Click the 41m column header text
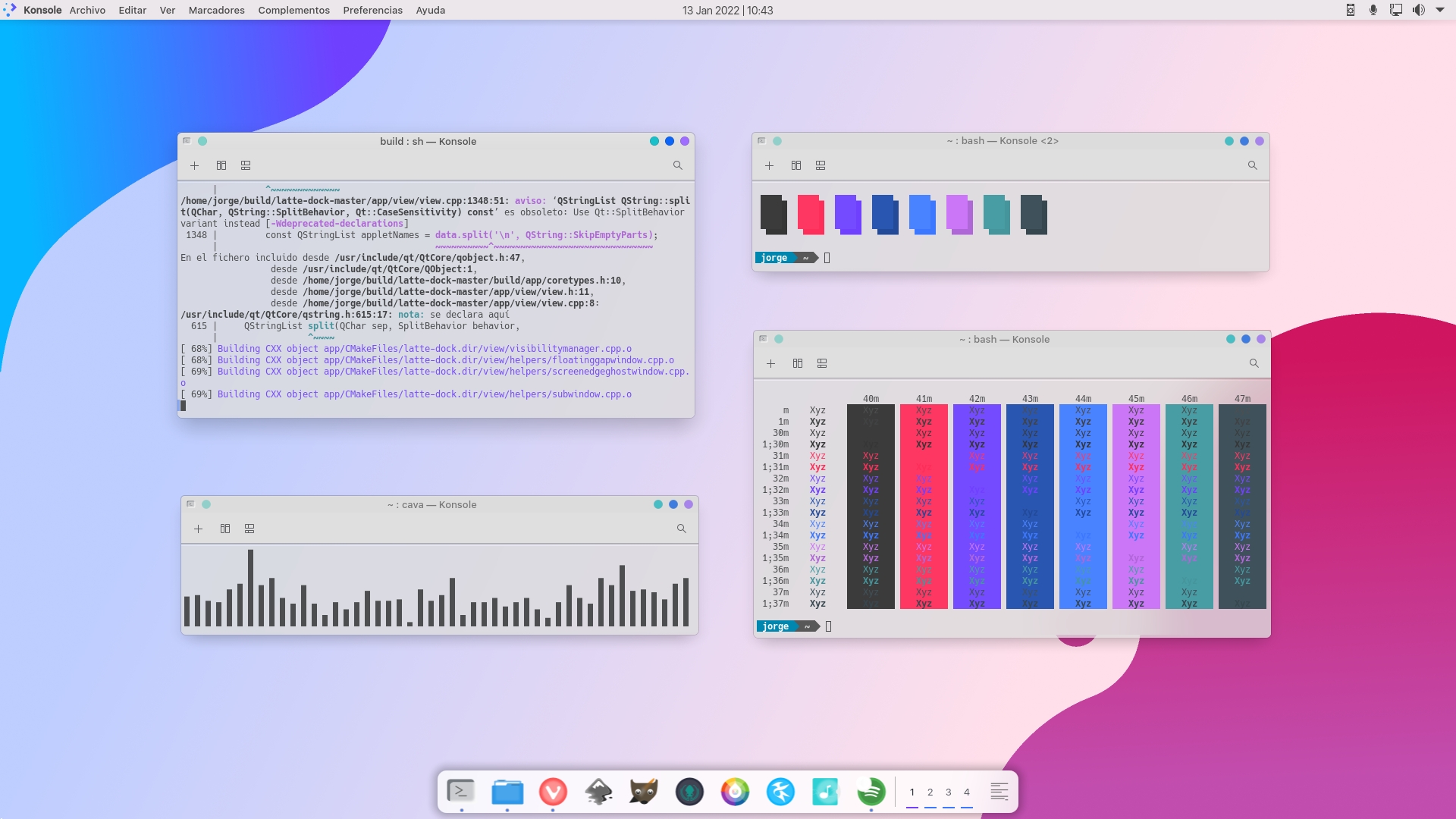 coord(924,399)
